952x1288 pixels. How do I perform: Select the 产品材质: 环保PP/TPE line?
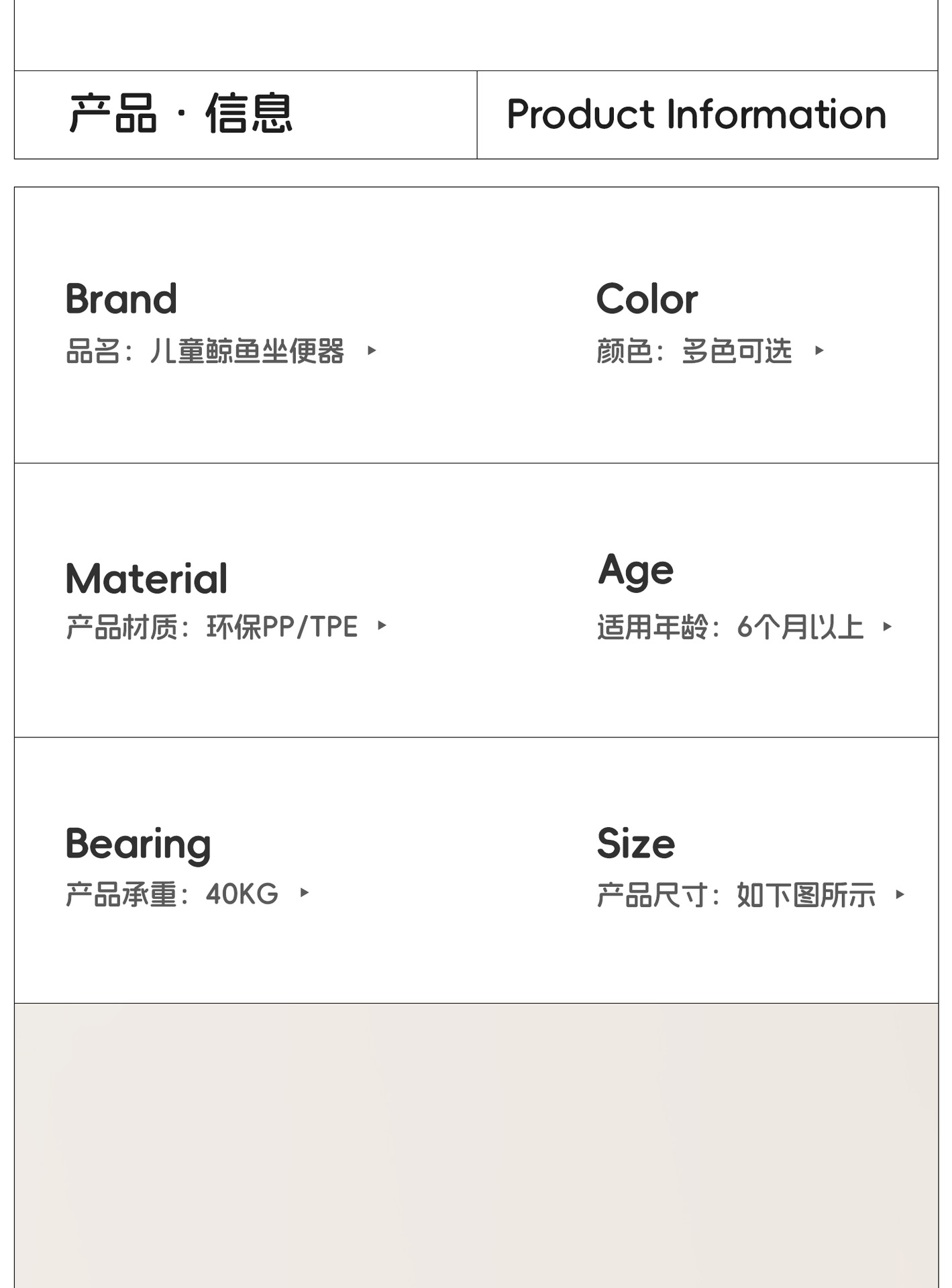(212, 627)
